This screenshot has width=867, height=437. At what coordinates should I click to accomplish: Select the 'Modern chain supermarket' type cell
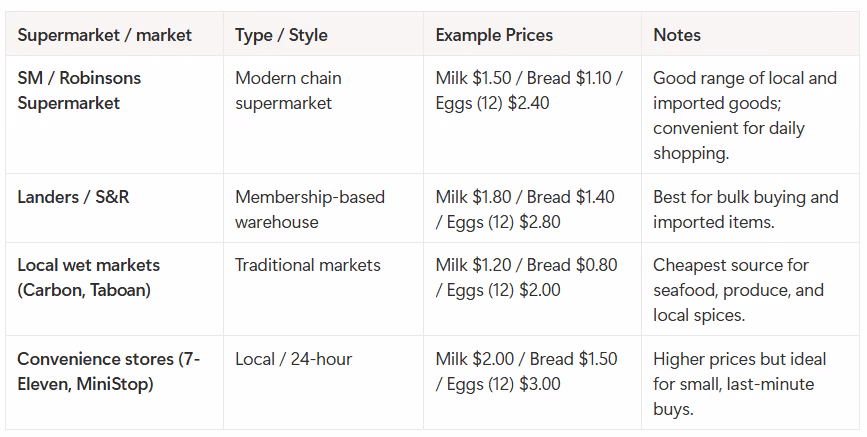point(288,90)
